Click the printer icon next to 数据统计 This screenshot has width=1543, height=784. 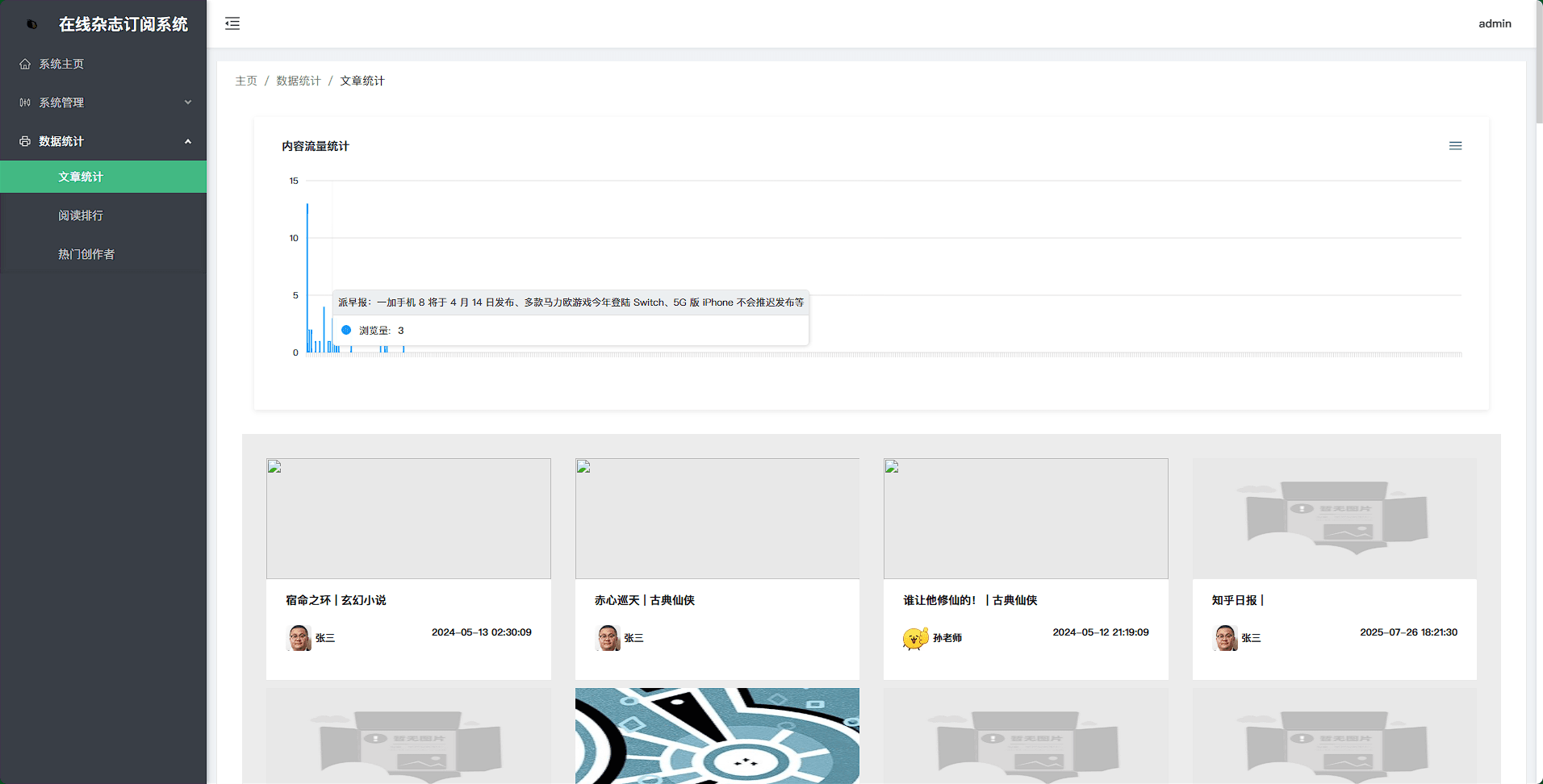coord(25,141)
